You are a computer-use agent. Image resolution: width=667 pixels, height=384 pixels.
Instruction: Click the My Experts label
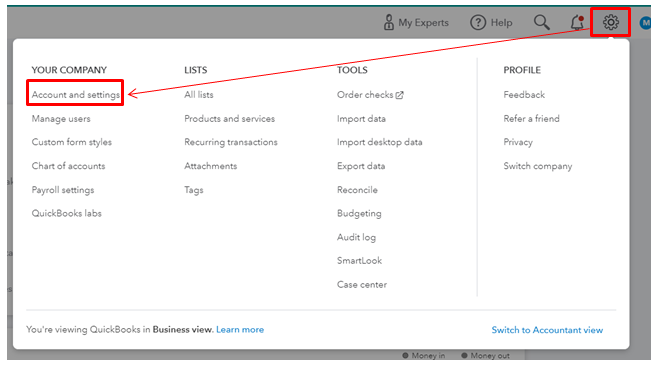423,23
